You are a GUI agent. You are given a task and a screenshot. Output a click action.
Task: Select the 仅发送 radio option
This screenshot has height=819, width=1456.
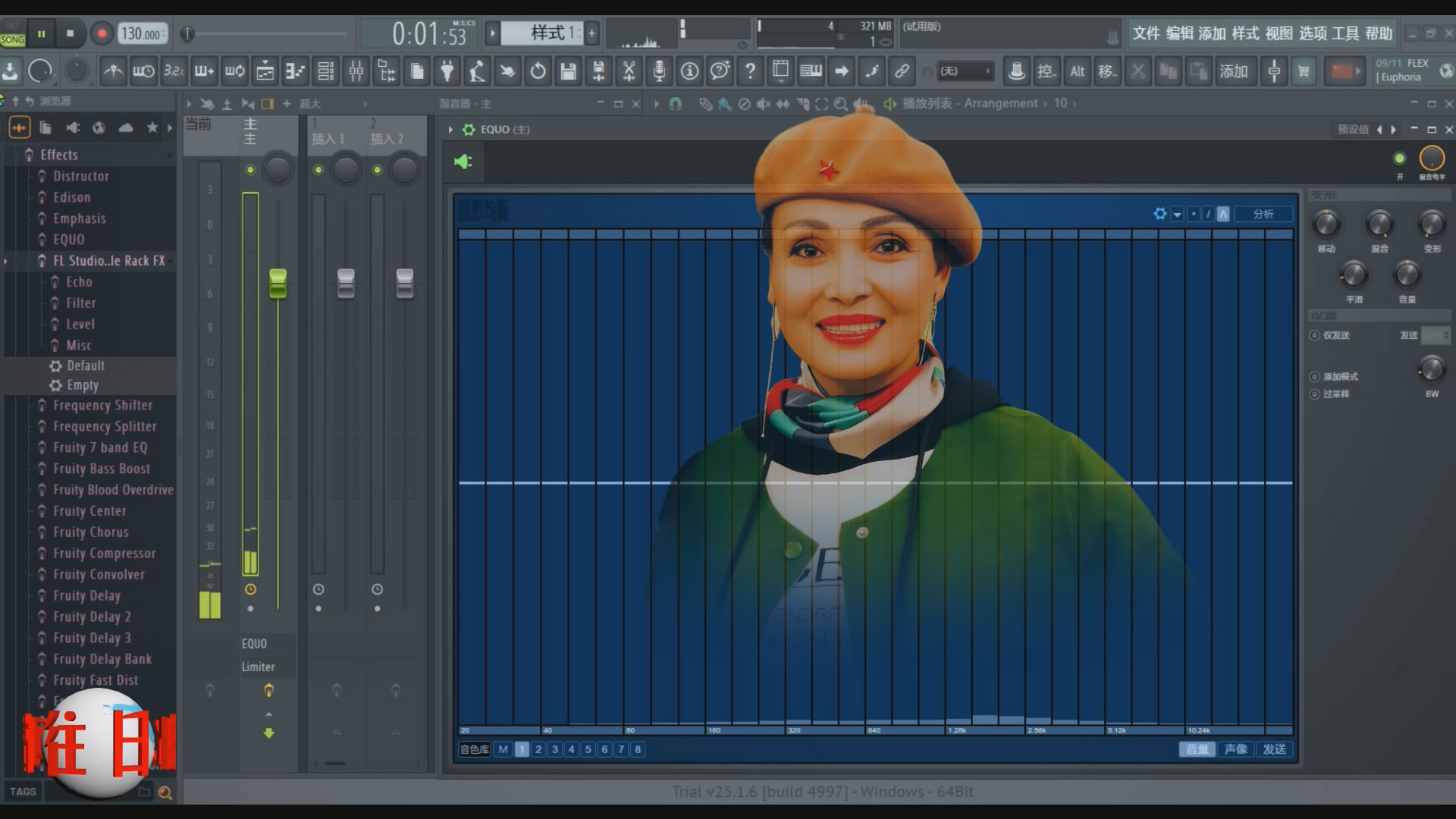click(x=1315, y=335)
